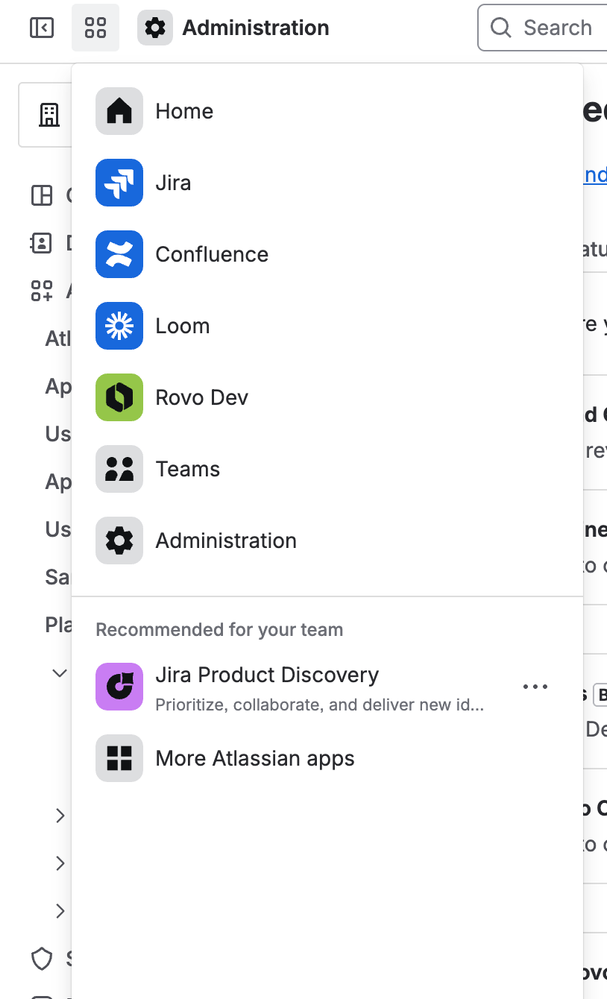Open More Atlassian apps

tap(327, 758)
